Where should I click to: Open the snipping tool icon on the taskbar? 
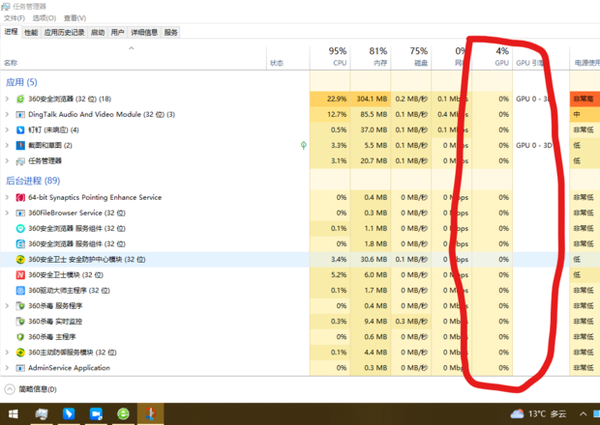point(150,414)
